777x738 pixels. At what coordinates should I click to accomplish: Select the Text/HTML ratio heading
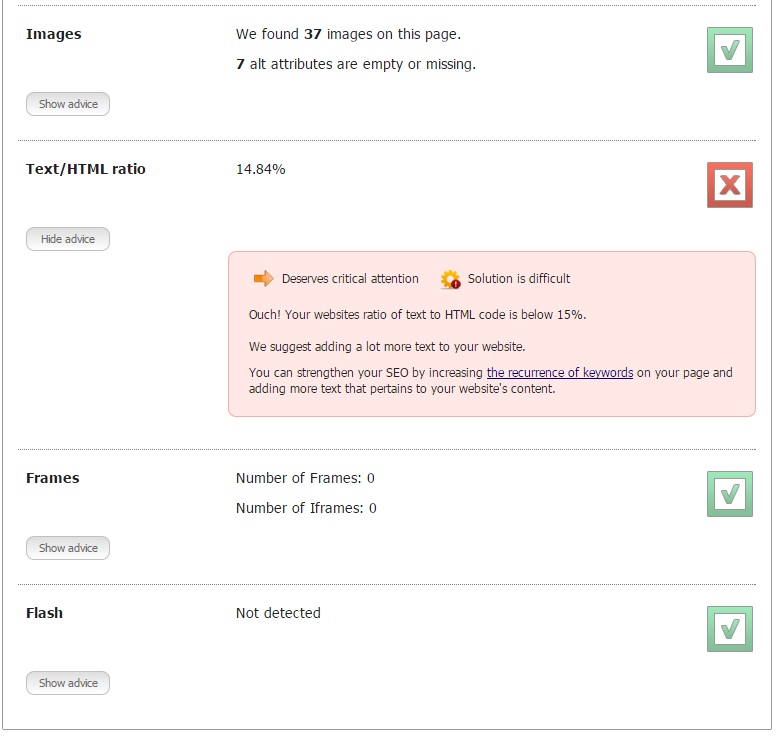click(x=86, y=169)
